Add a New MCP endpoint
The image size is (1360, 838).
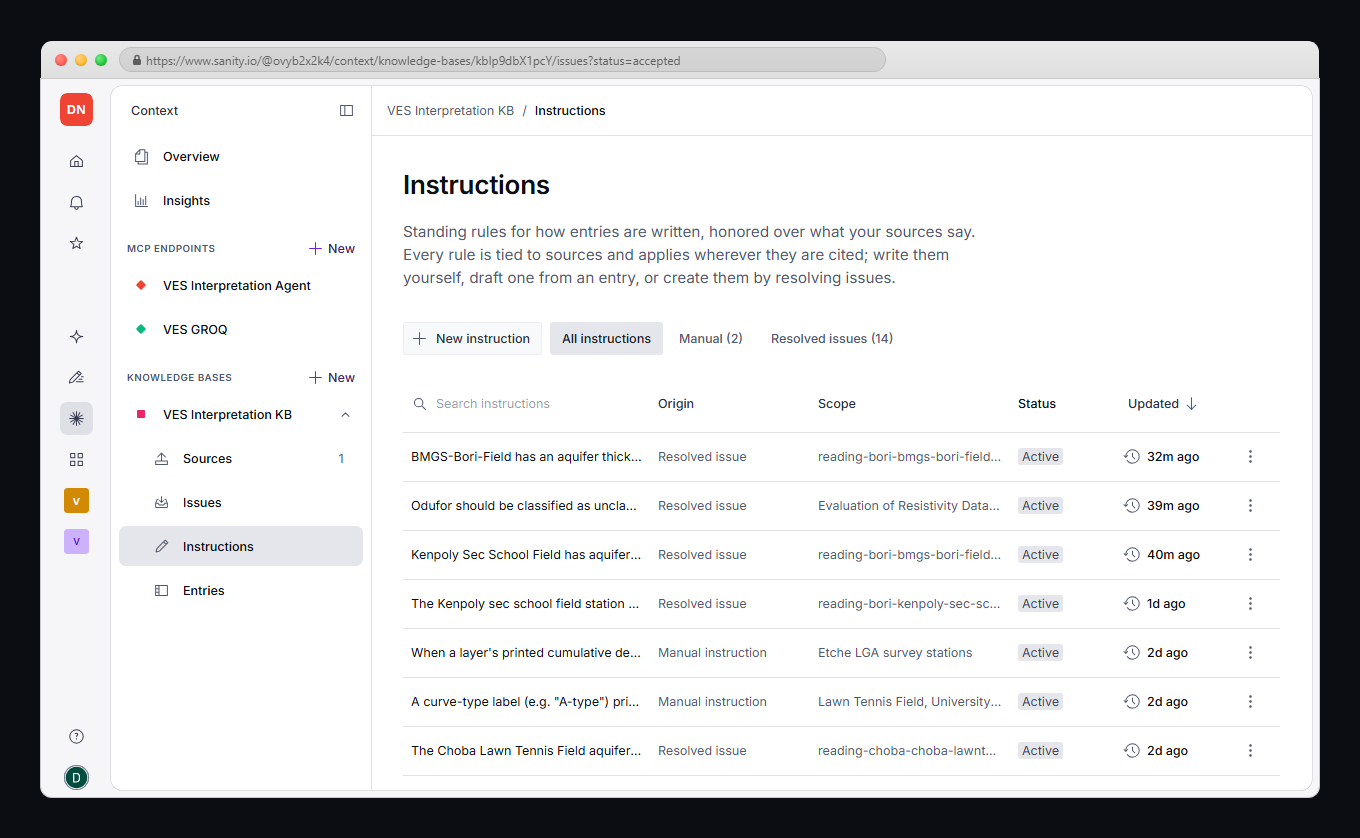(x=332, y=249)
